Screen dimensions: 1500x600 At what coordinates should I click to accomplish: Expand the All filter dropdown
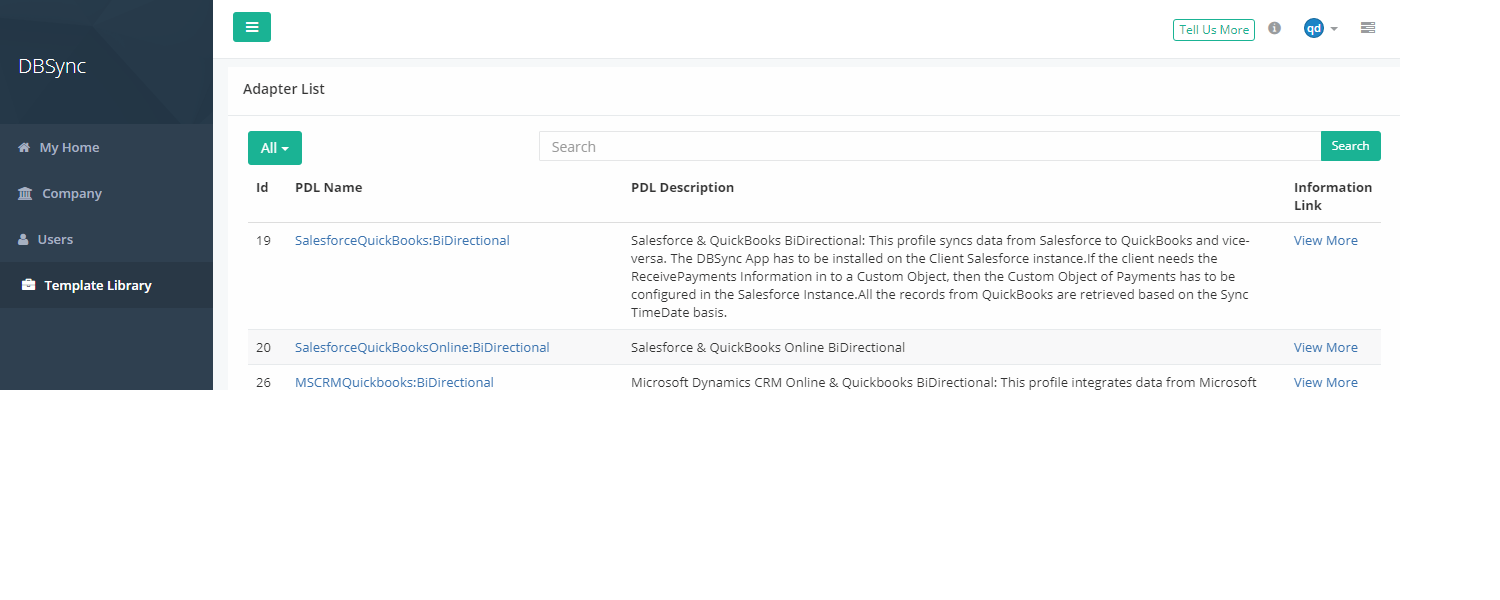[275, 148]
